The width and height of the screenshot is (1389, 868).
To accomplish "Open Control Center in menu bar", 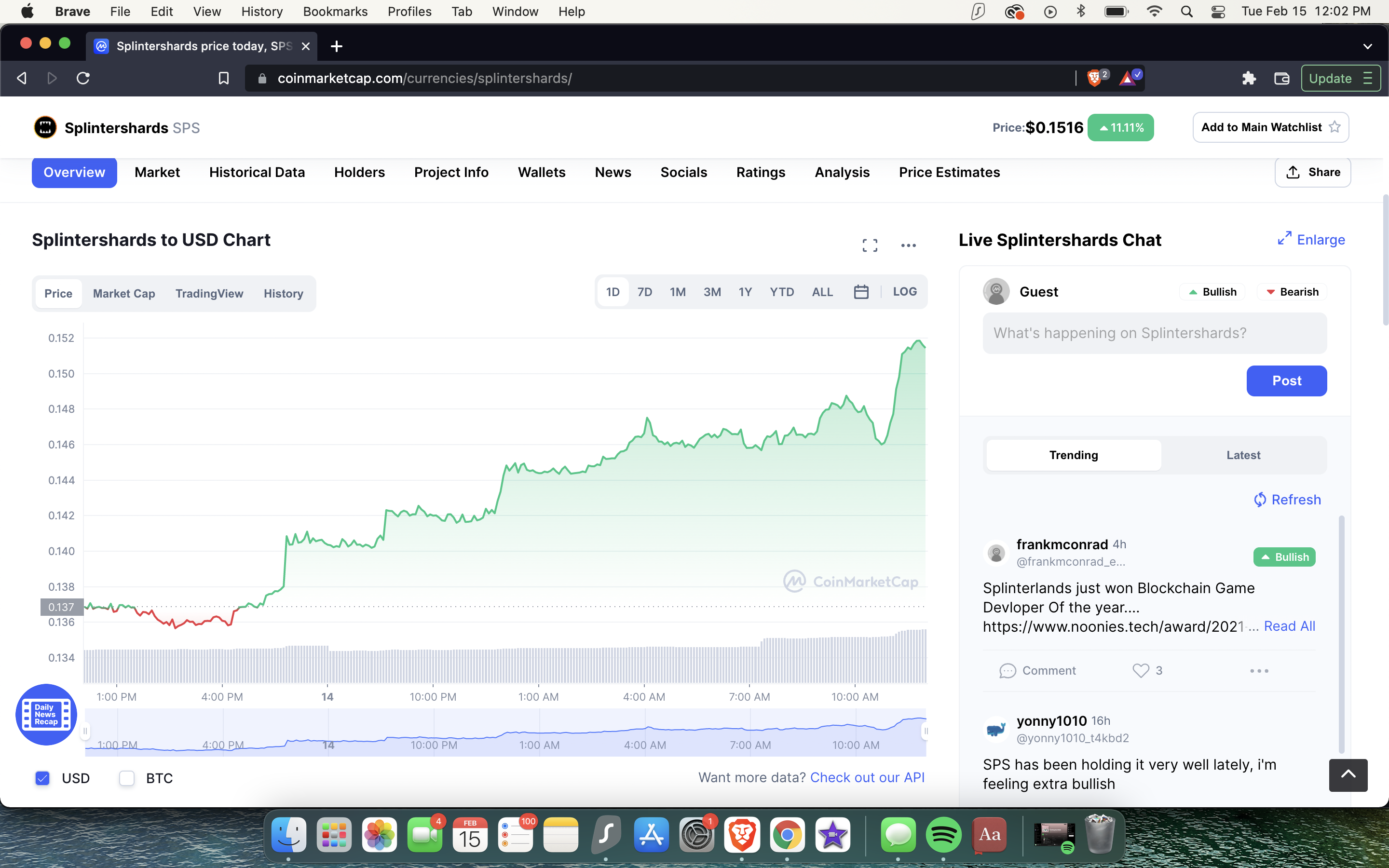I will (x=1218, y=12).
